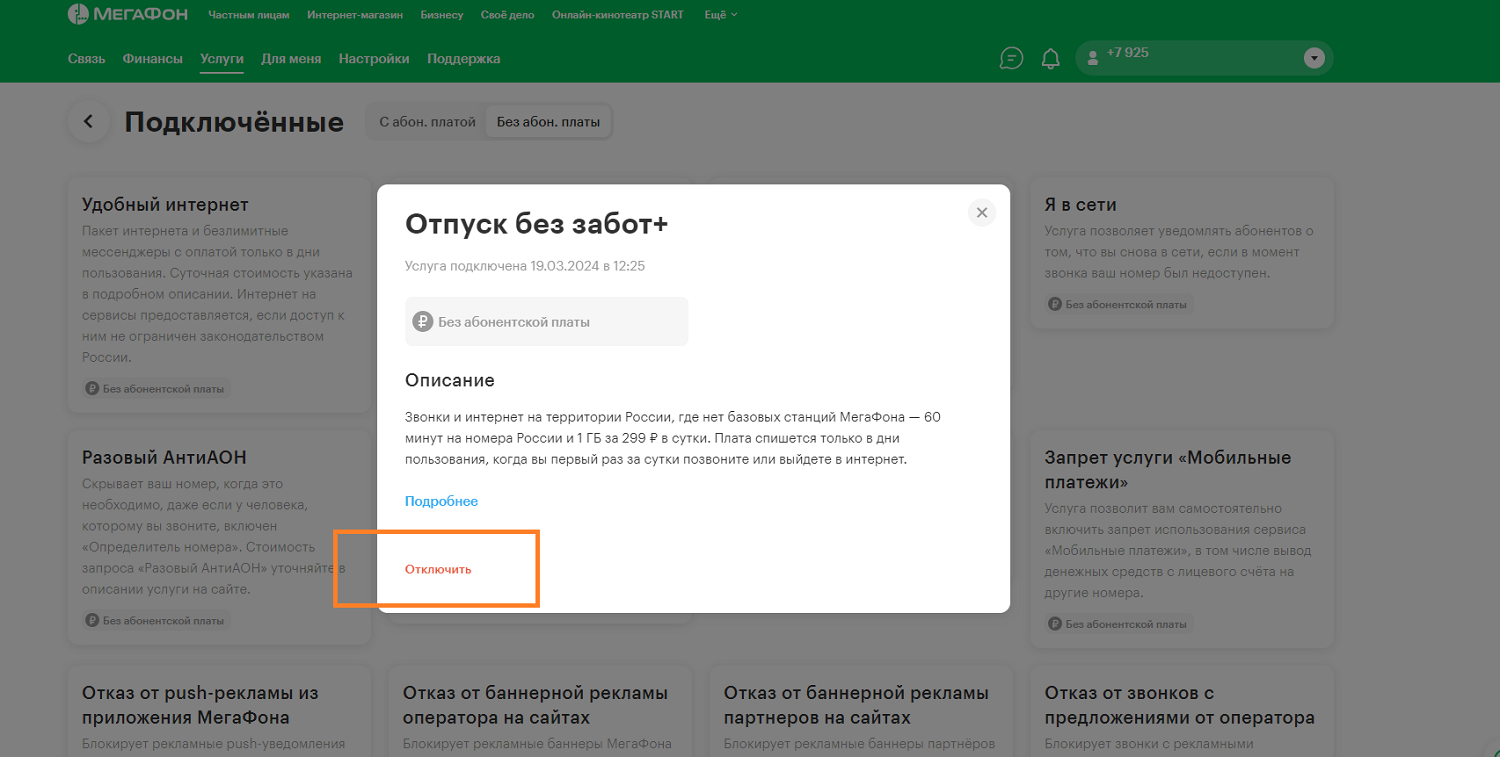The image size is (1500, 757).
Task: Open Отказ от баннерной рекламы партнёров card
Action: pos(861,712)
